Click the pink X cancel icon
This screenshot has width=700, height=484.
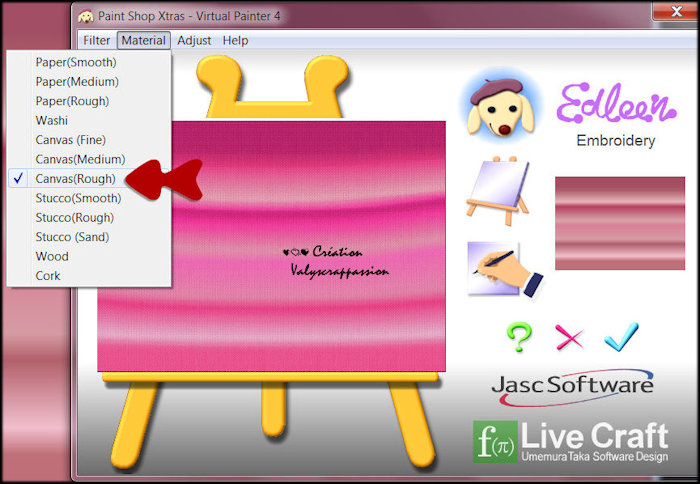[569, 336]
